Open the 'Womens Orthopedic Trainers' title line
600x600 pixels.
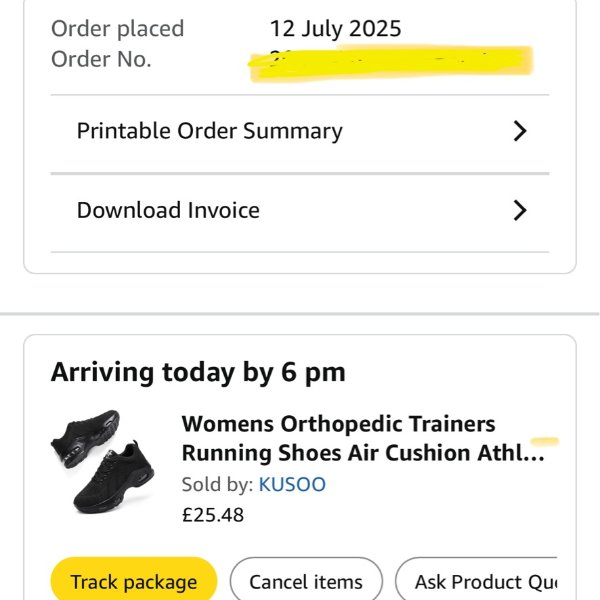pos(338,424)
